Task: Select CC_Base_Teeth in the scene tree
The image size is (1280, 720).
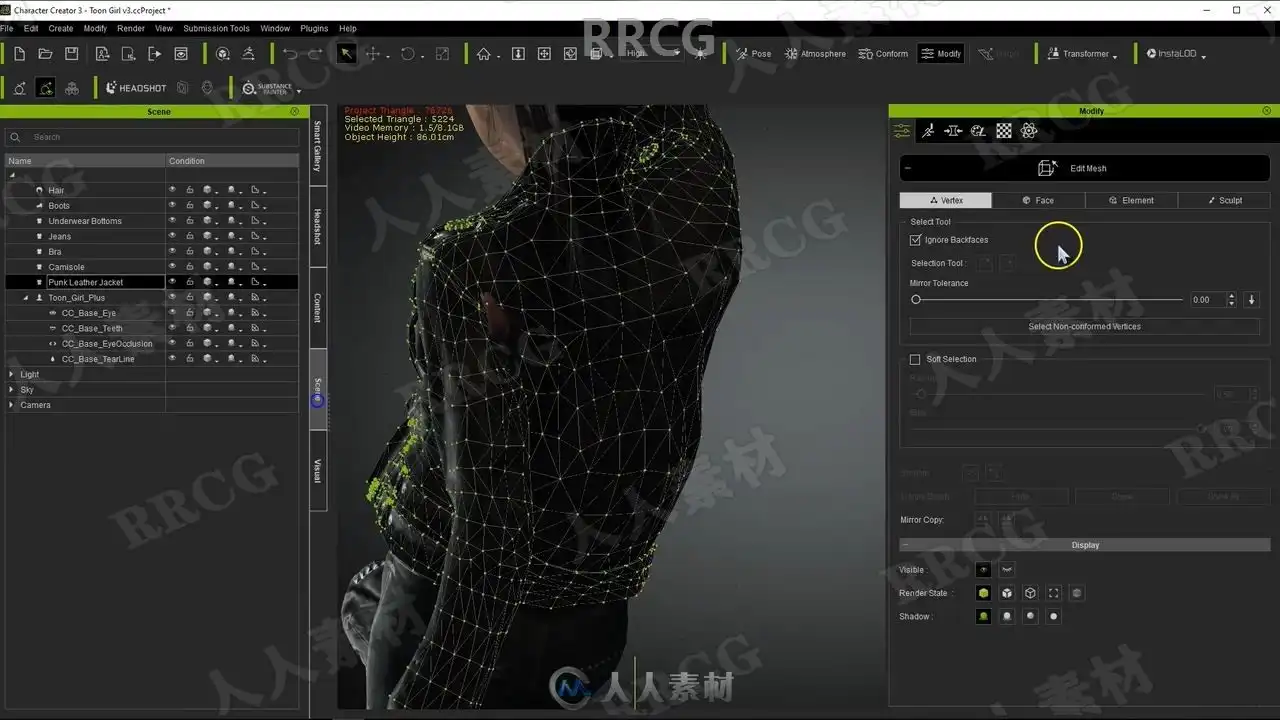Action: point(92,328)
